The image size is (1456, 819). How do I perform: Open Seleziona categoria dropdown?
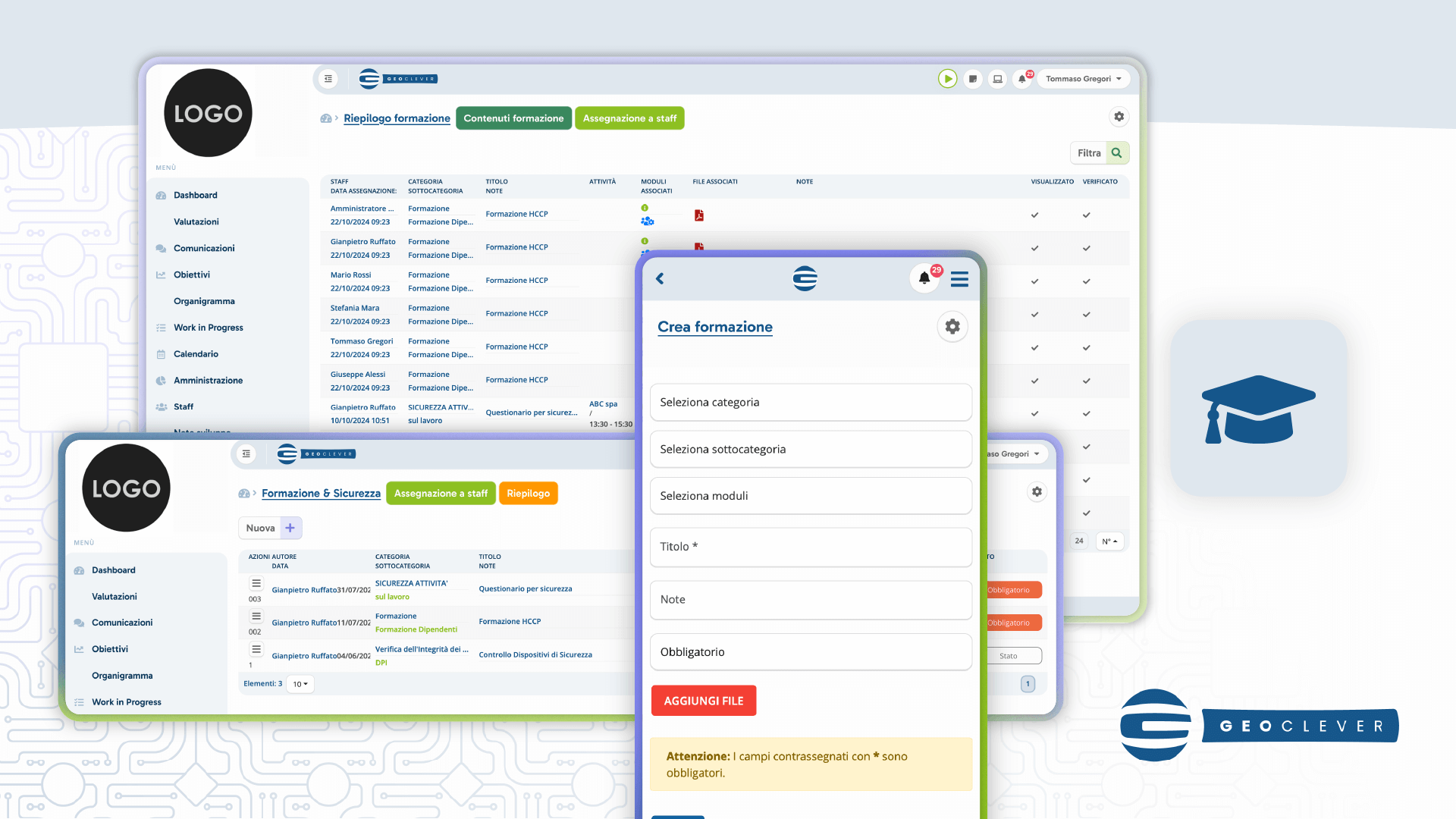pyautogui.click(x=811, y=402)
